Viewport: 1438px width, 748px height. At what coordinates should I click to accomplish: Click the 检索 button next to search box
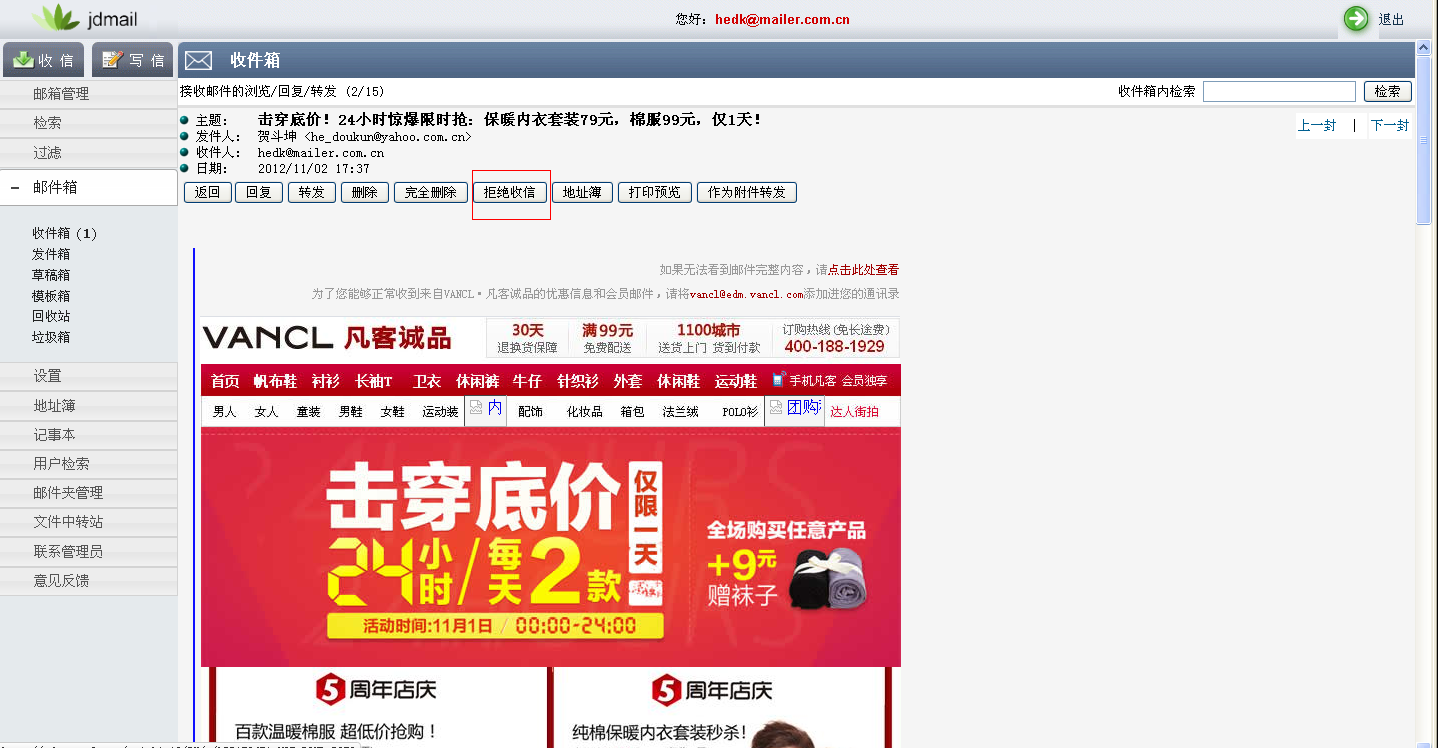[1387, 91]
